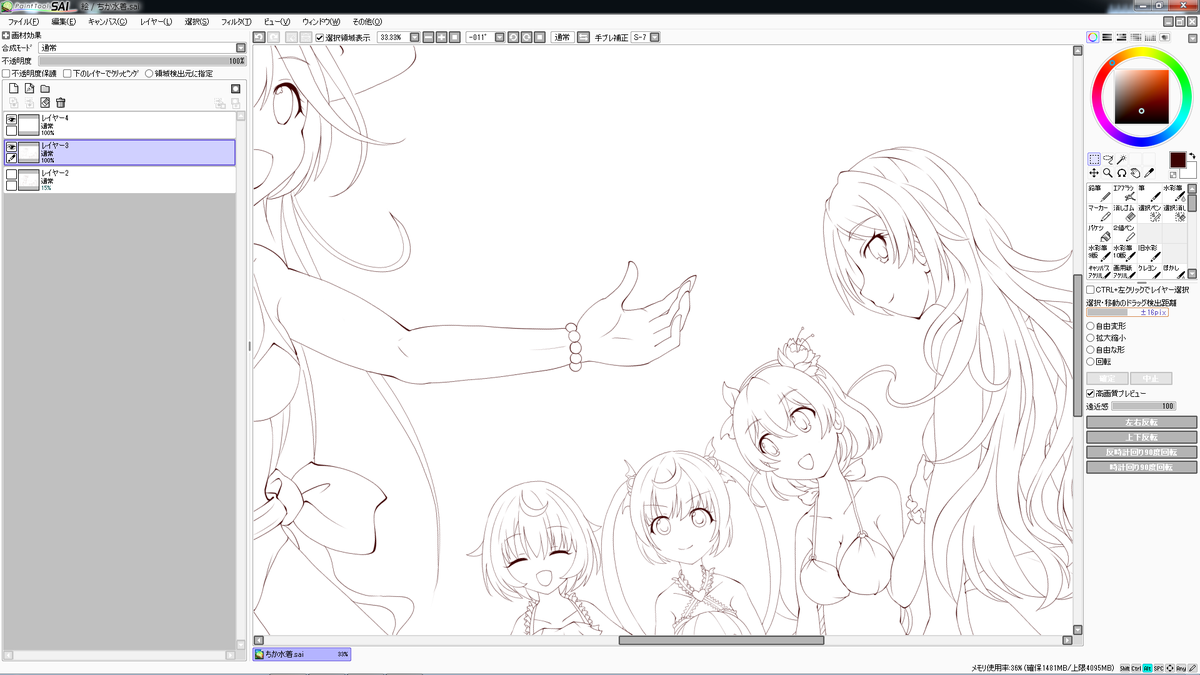Image resolution: width=1200 pixels, height=675 pixels.
Task: Rotate canvas counterclockwise toolbar button
Action: pos(513,37)
